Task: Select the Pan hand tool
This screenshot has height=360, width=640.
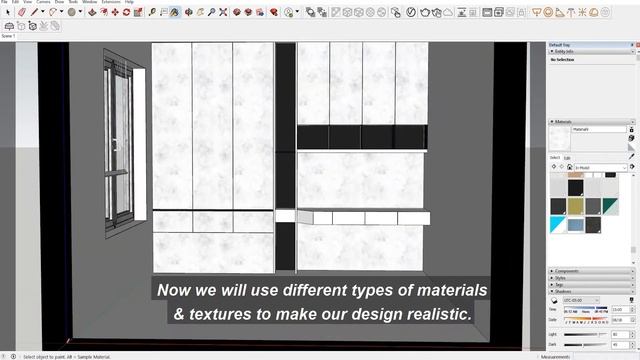Action: pyautogui.click(x=200, y=12)
